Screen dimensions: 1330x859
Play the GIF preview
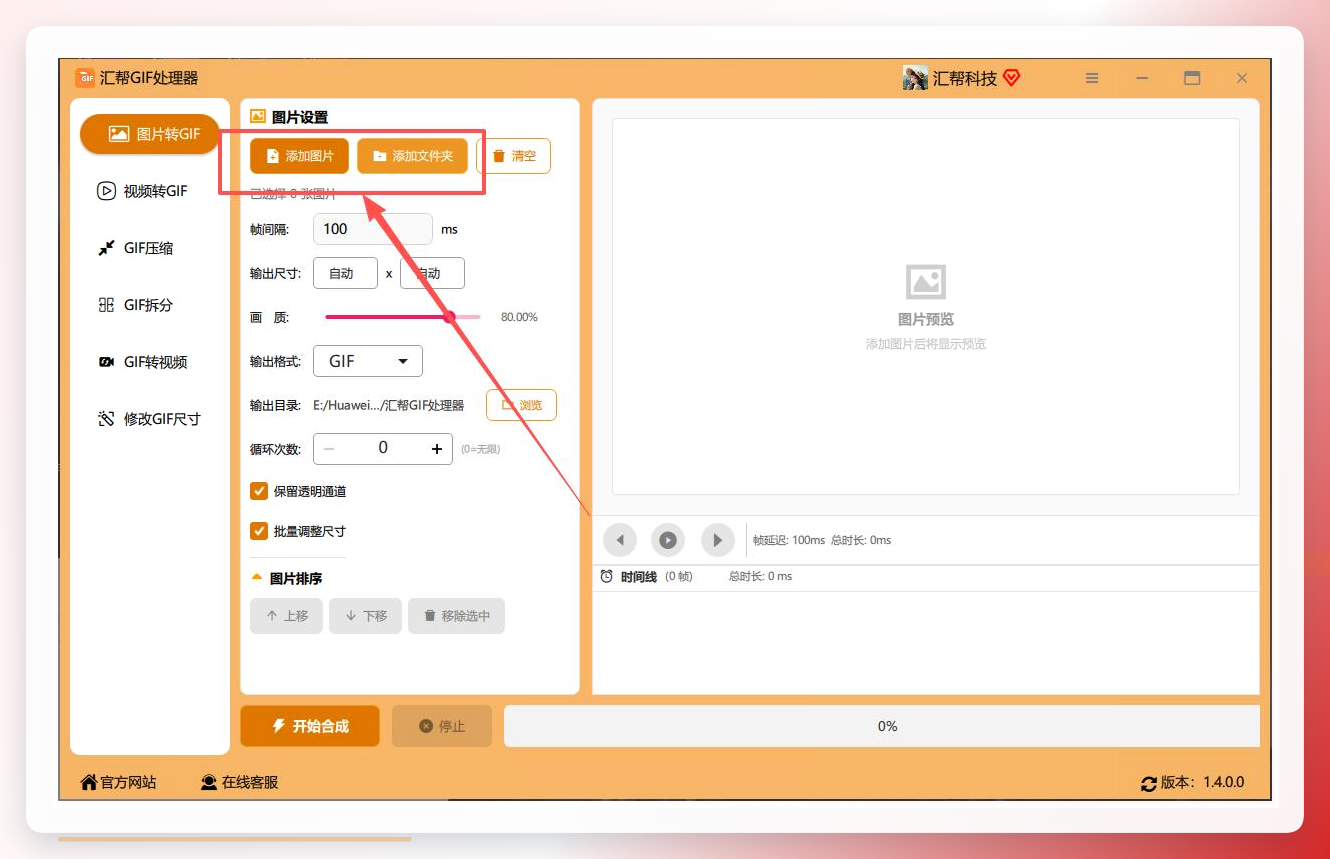(668, 541)
